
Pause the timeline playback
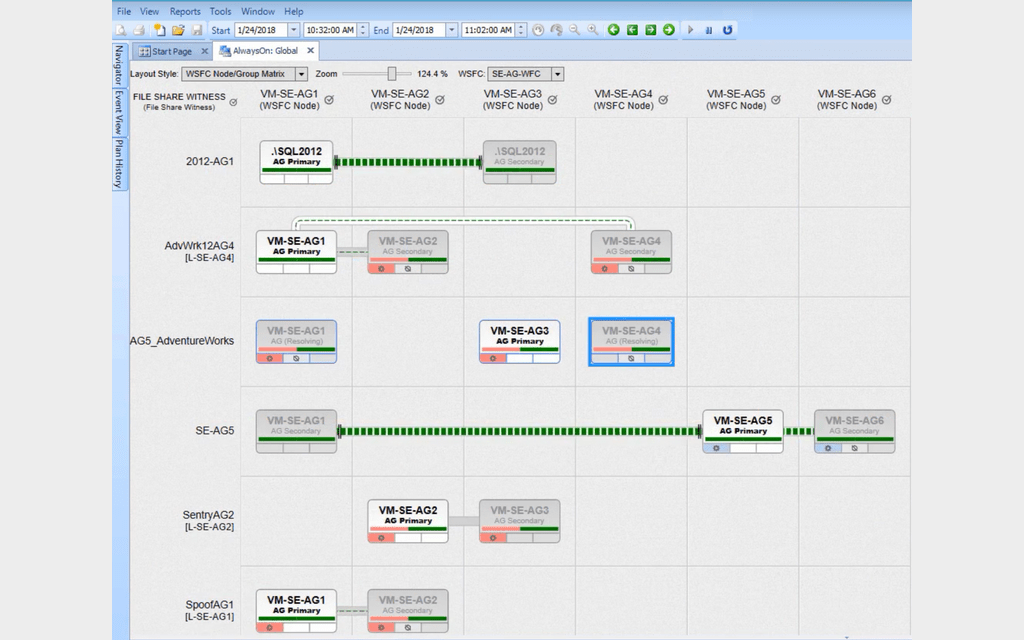point(709,30)
